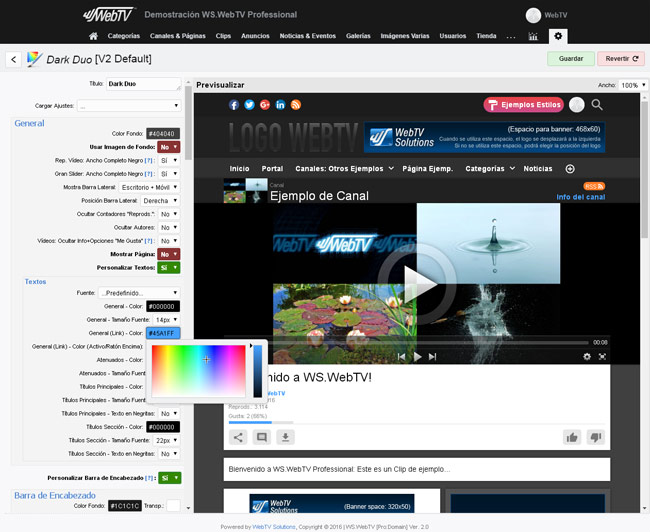Expand Canales: Otros Ejemplos preview menu
Image resolution: width=650 pixels, height=532 pixels.
coord(344,169)
